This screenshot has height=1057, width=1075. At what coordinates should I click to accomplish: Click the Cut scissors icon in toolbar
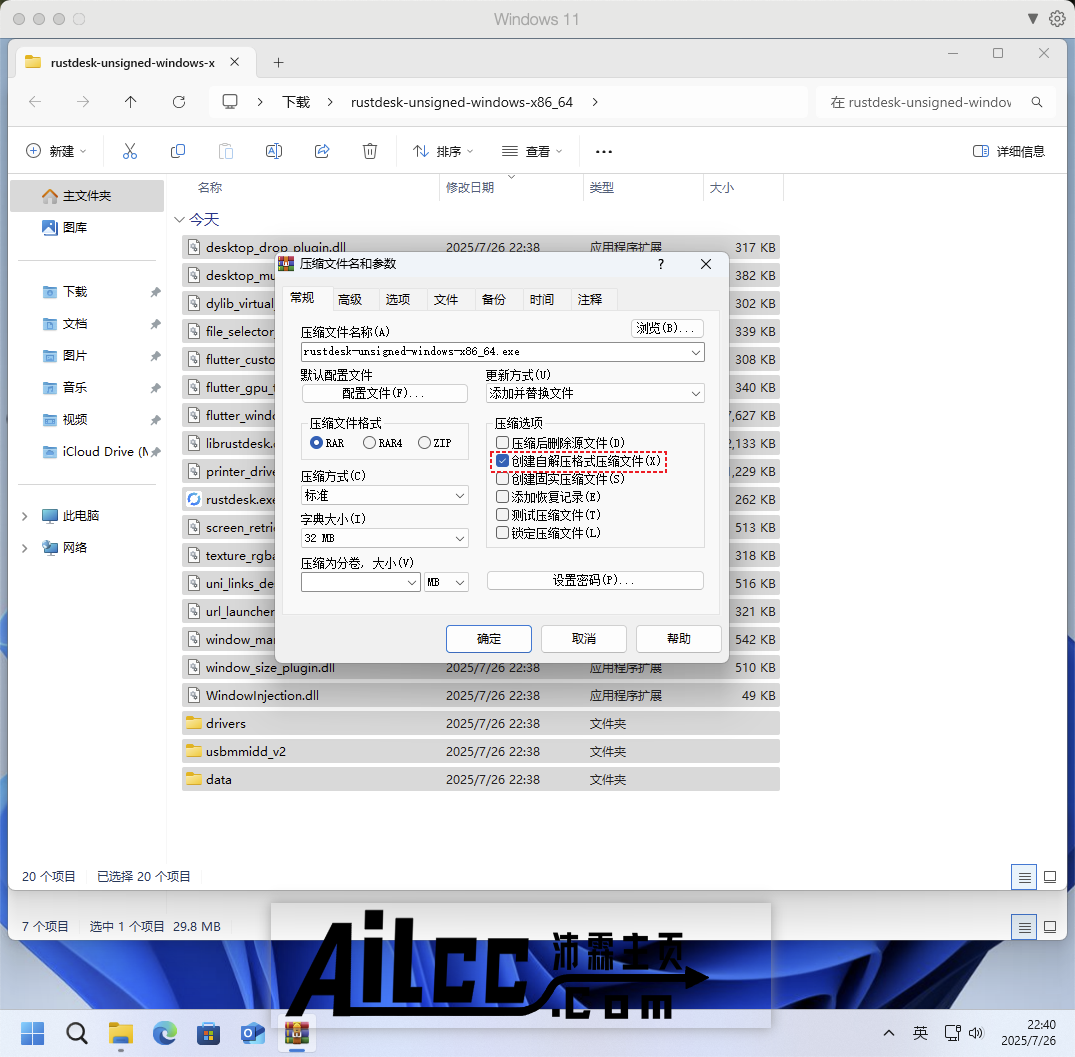130,151
